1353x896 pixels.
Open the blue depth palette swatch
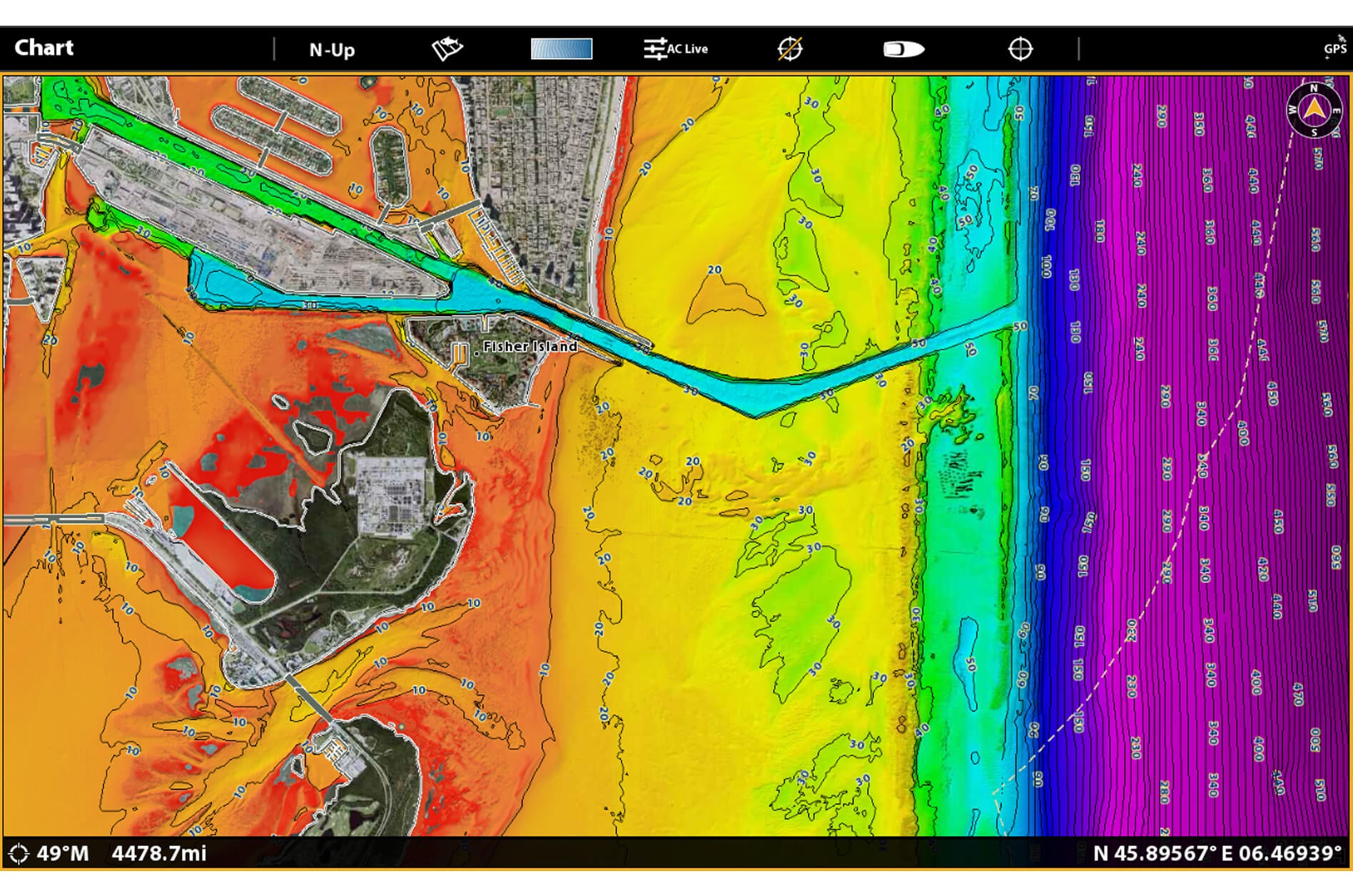point(562,49)
